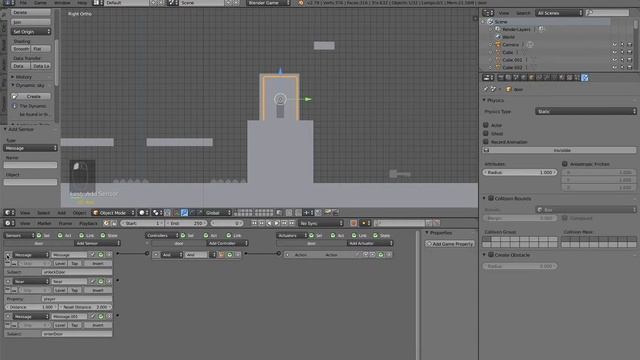Click the timeline record keyframe button
Screen dimensions: 640x360
click(353, 223)
